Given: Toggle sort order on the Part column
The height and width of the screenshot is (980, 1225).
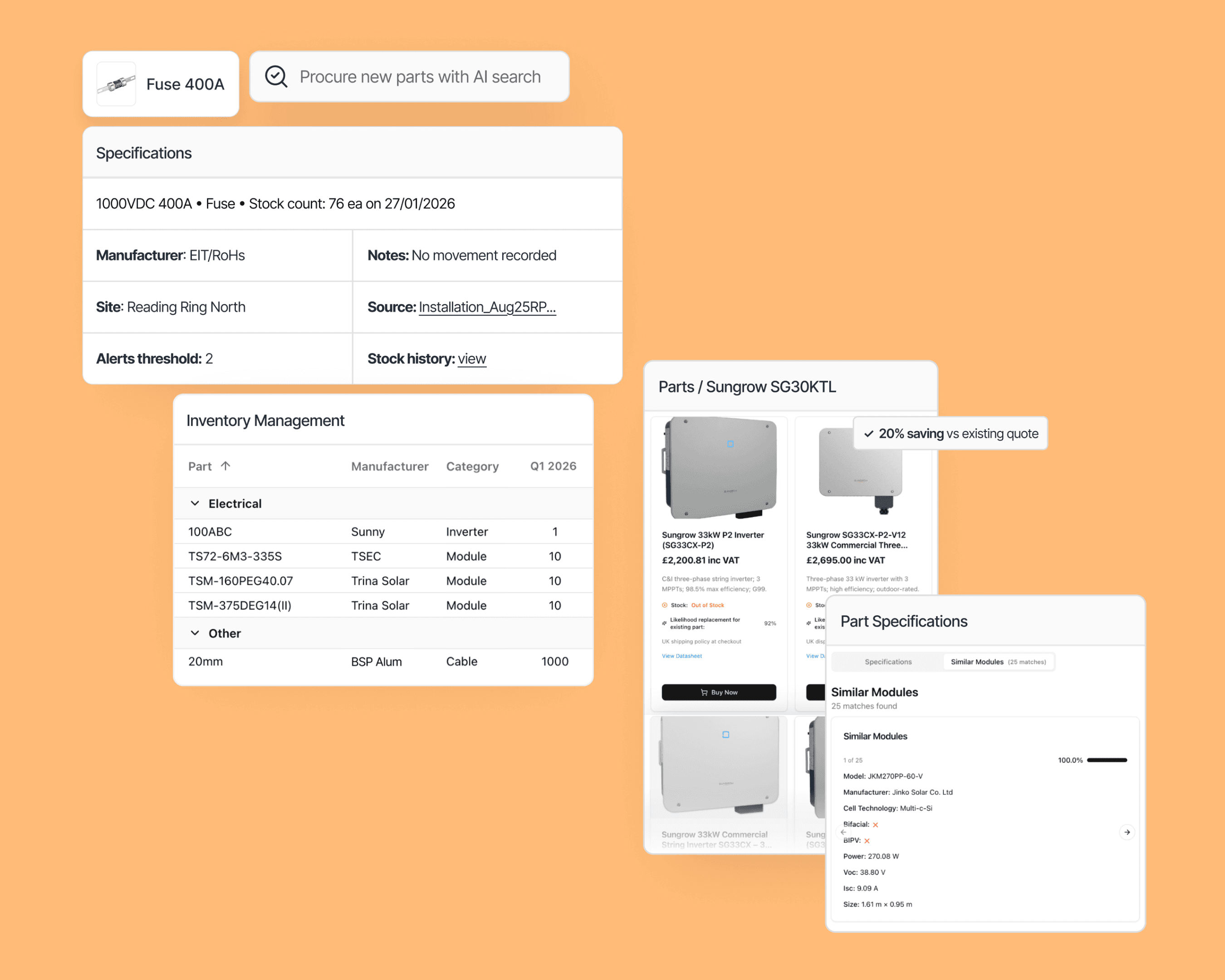Looking at the screenshot, I should (225, 466).
